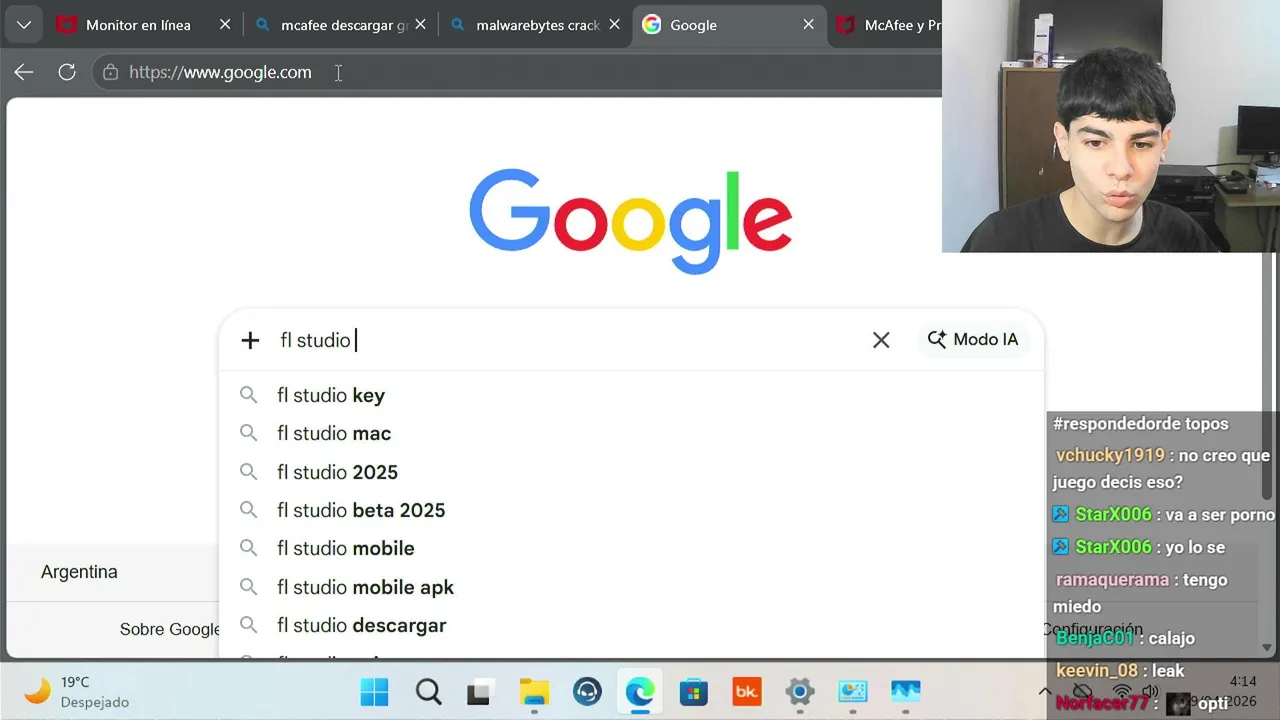Close the Monitor en línea tab
This screenshot has height=720, width=1280.
coord(225,25)
